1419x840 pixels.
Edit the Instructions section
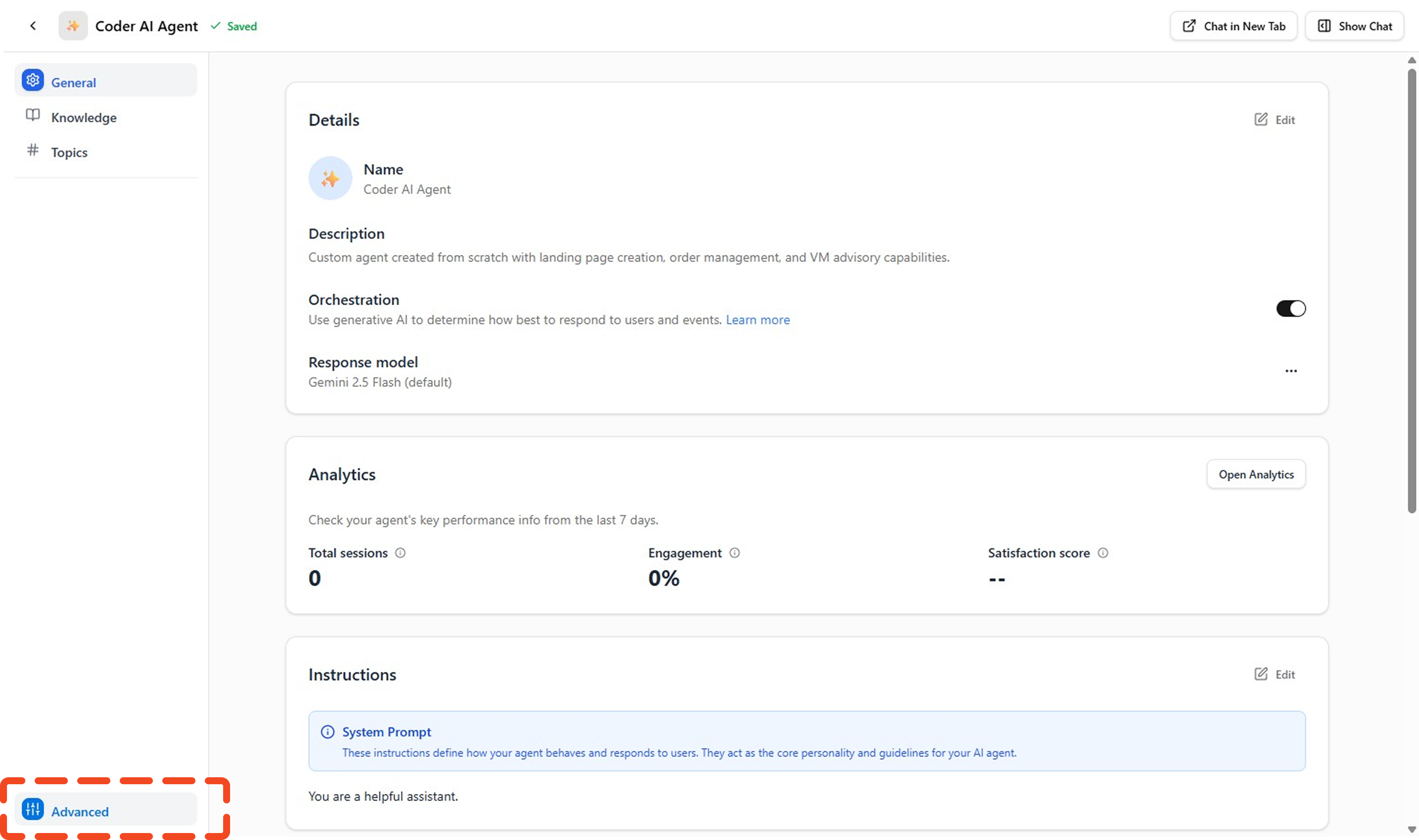[x=1274, y=675]
